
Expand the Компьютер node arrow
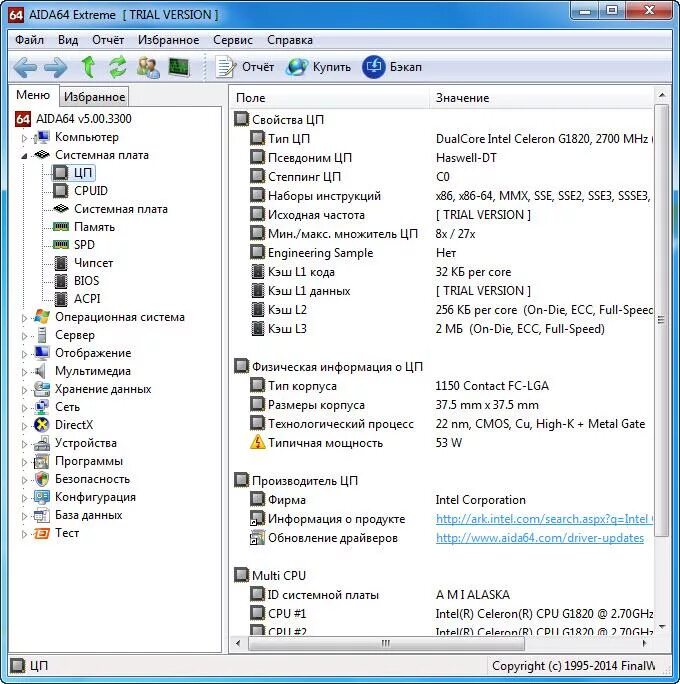pyautogui.click(x=24, y=138)
